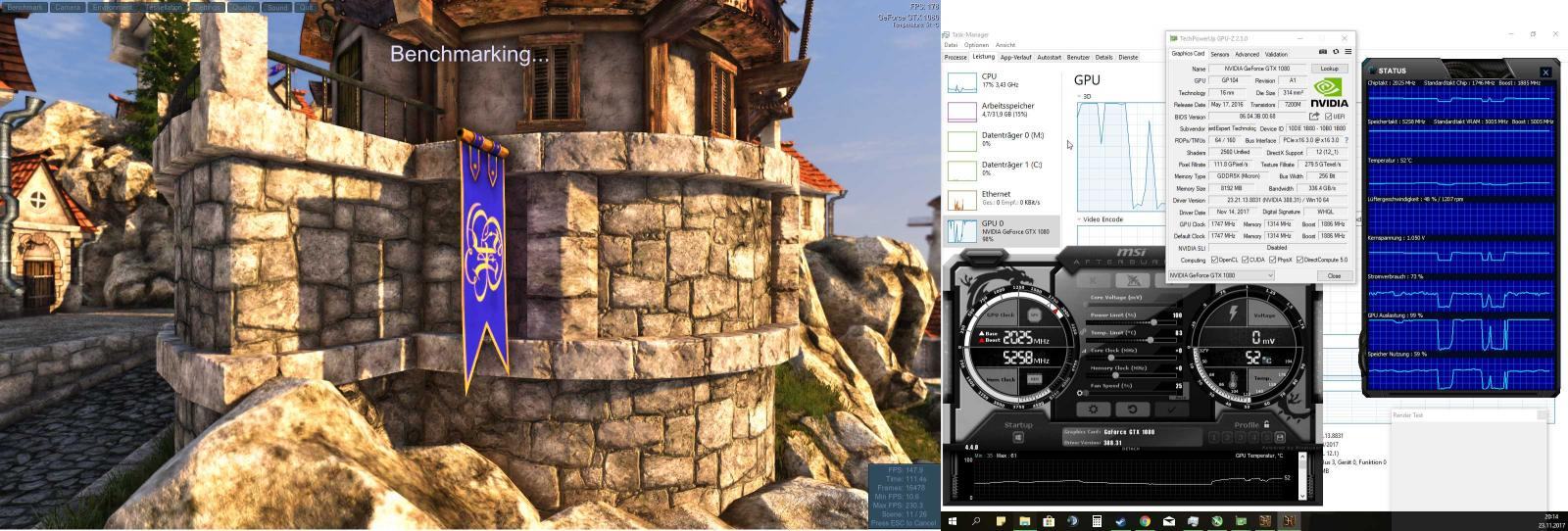This screenshot has width=1568, height=531.
Task: Open Windows Start menu
Action: click(953, 521)
